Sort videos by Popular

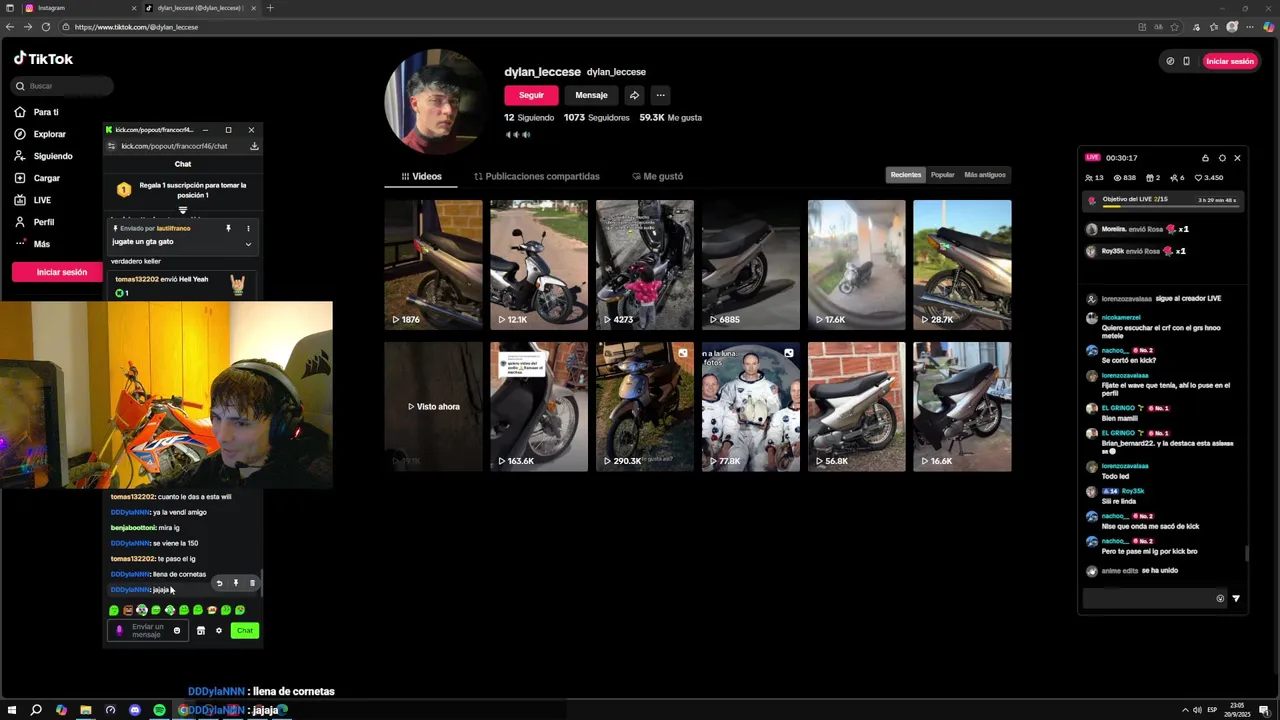coord(943,175)
